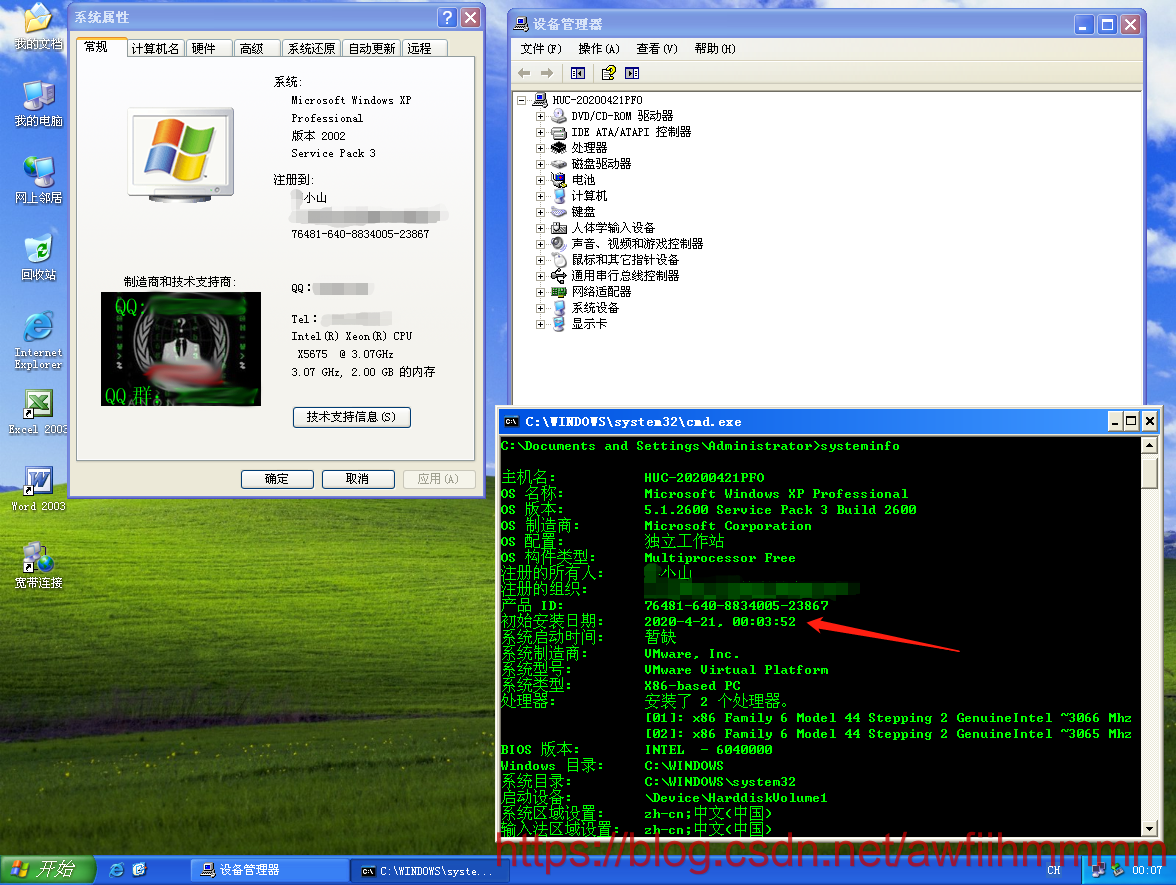Open the Excel 2003 desktop shortcut
Image resolution: width=1176 pixels, height=885 pixels.
click(38, 412)
